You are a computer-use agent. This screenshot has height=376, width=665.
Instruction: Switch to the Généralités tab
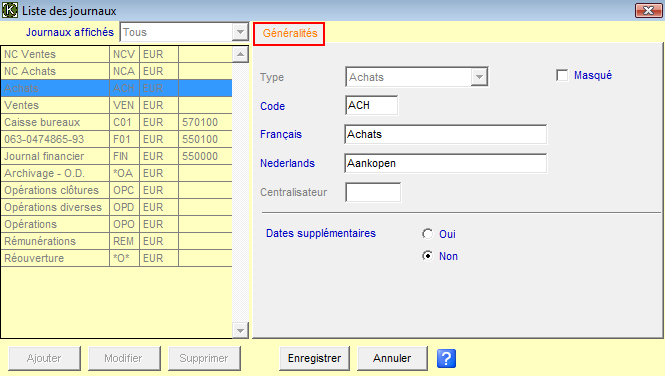[290, 33]
